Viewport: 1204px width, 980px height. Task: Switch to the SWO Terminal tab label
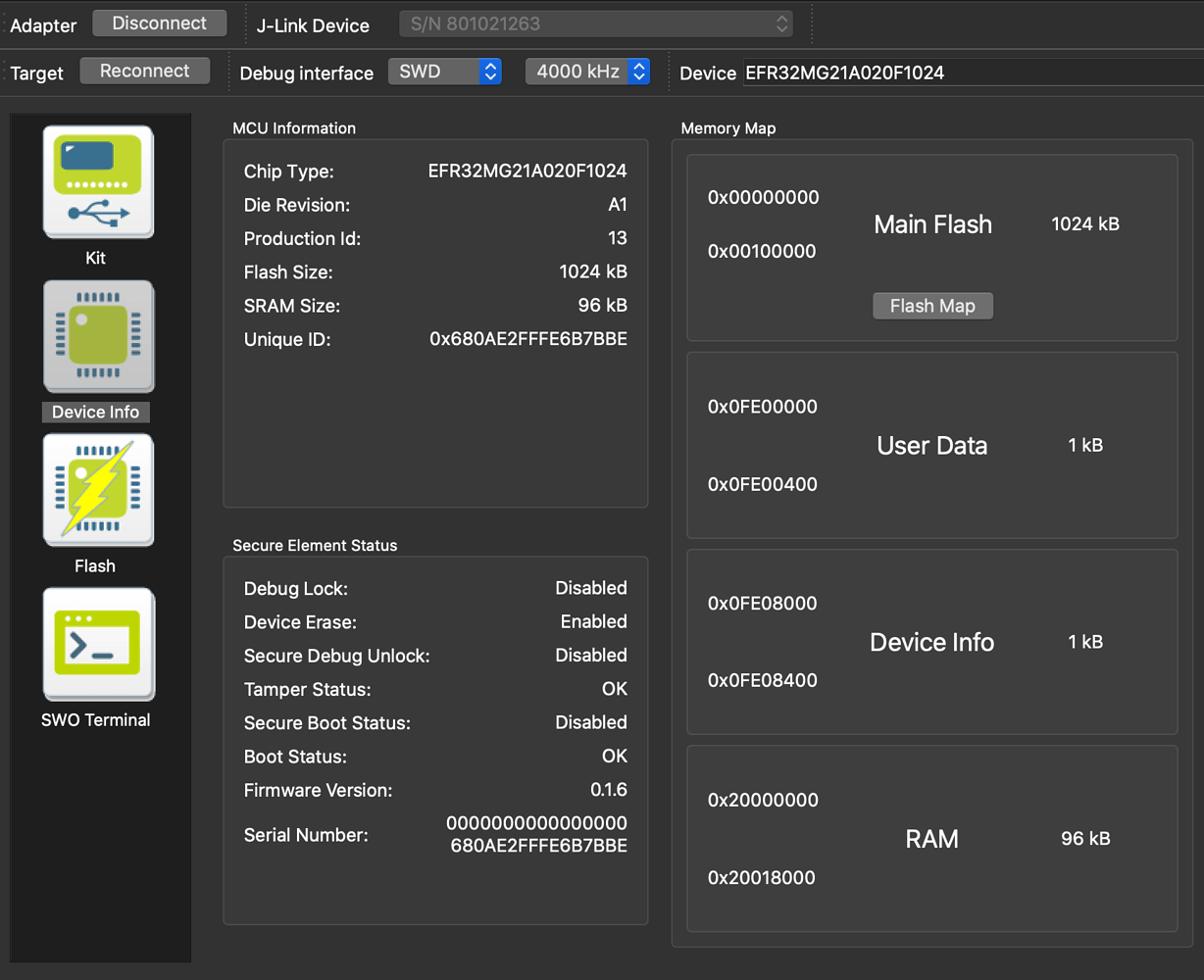(x=97, y=718)
